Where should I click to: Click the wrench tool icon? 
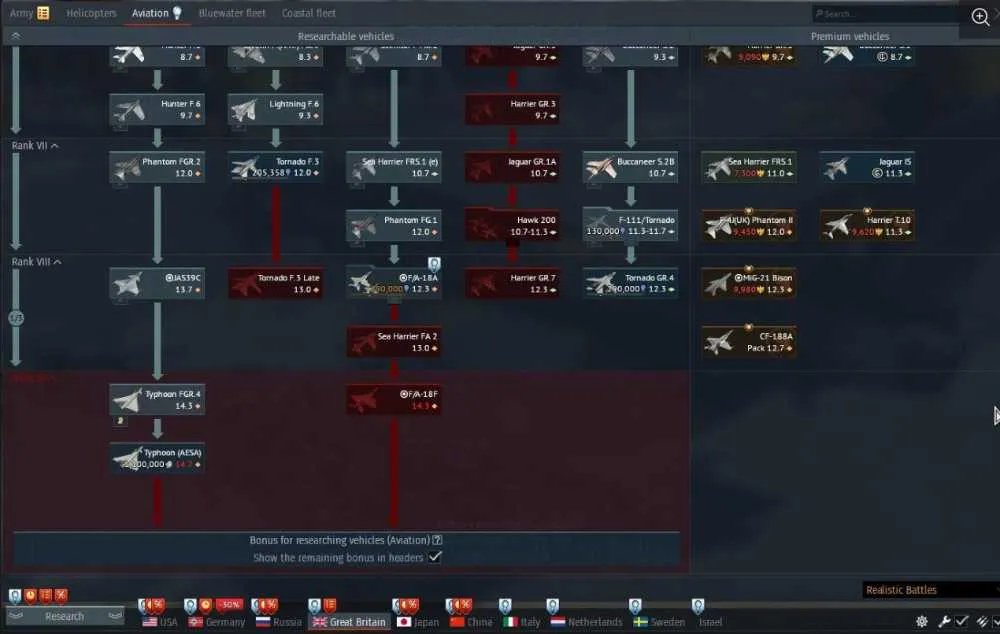click(x=944, y=621)
